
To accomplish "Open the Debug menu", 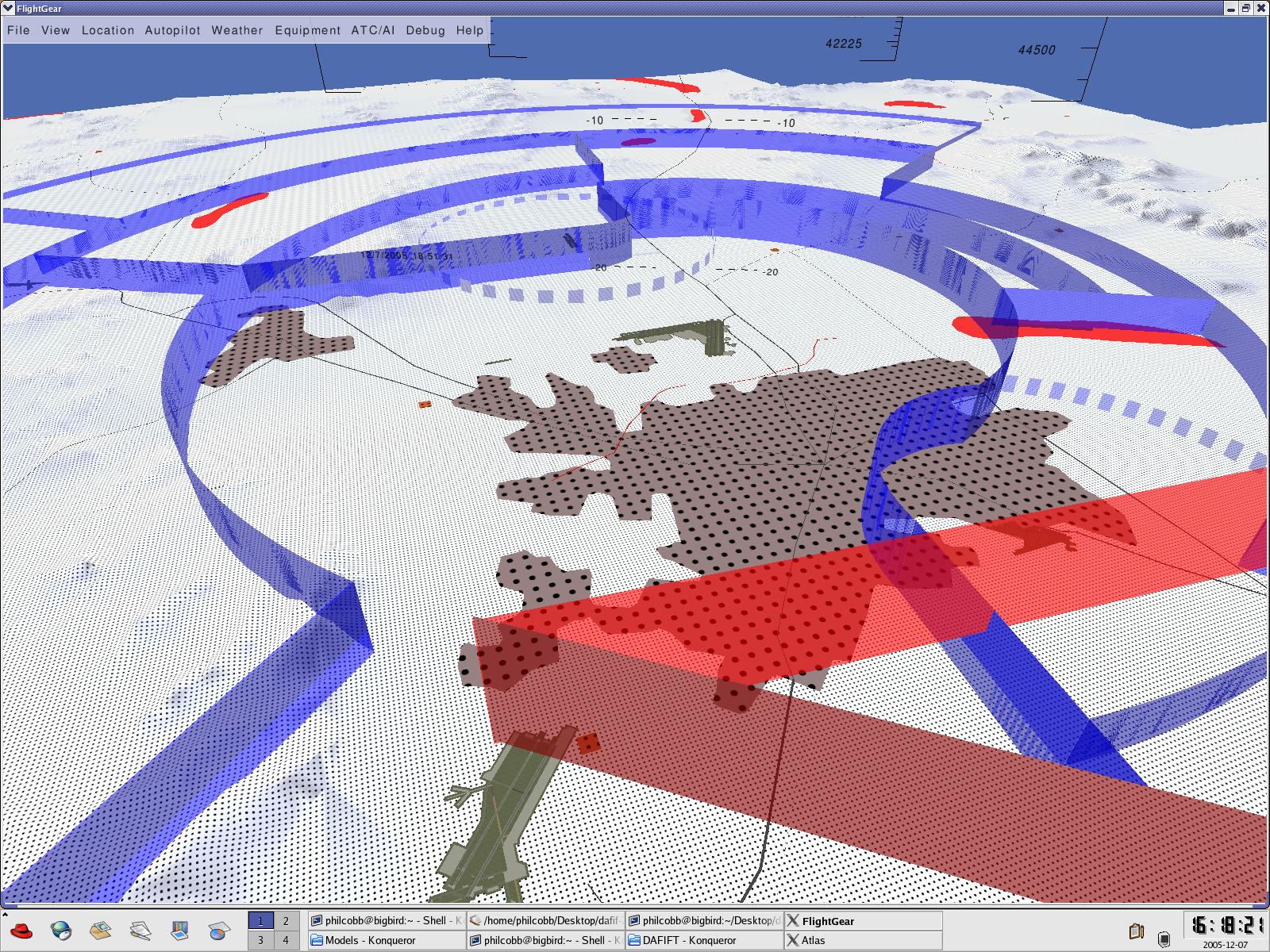I will pyautogui.click(x=425, y=30).
